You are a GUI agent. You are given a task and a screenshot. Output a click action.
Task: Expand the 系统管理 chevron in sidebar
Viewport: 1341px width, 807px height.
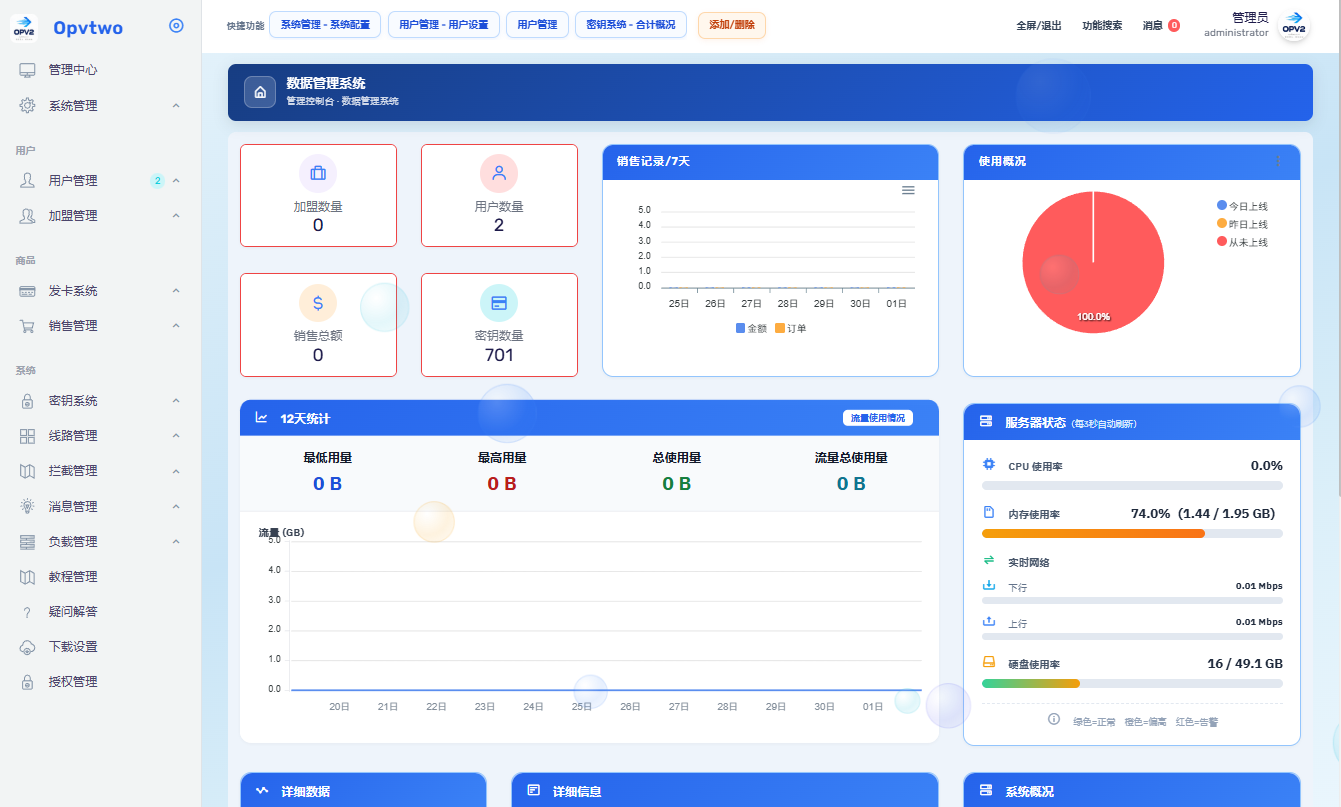(176, 106)
